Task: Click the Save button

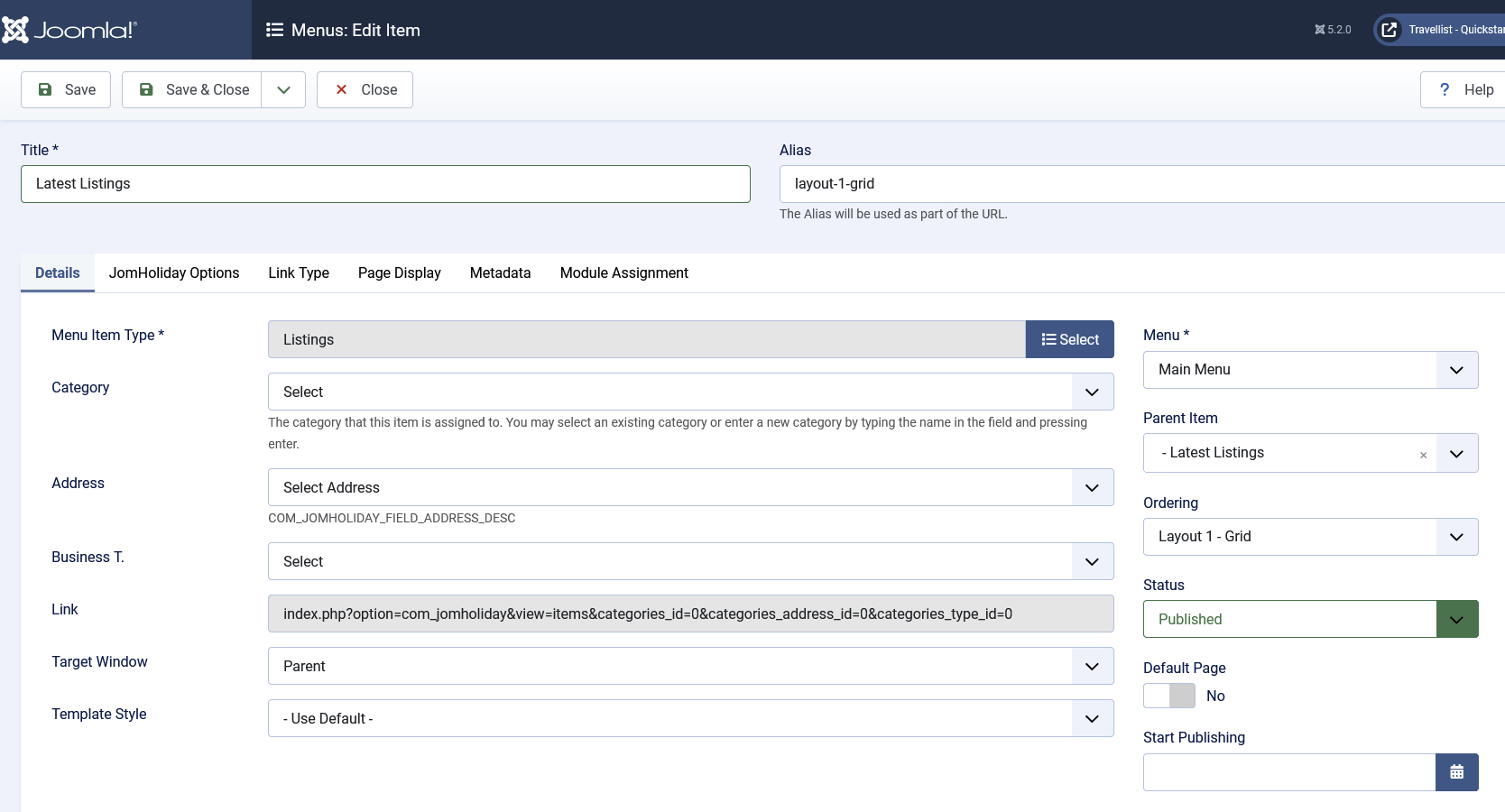Action: (66, 89)
